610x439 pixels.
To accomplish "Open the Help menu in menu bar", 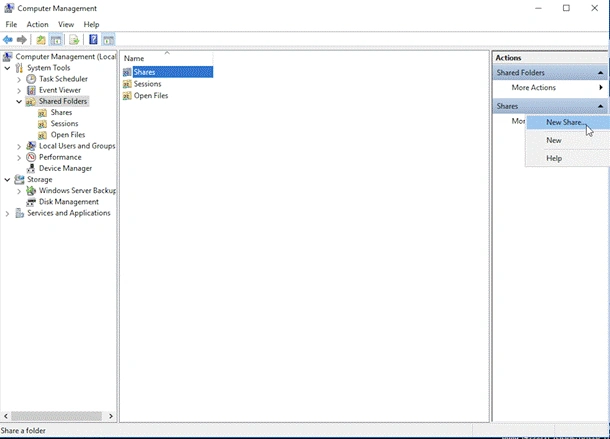I will [x=91, y=24].
